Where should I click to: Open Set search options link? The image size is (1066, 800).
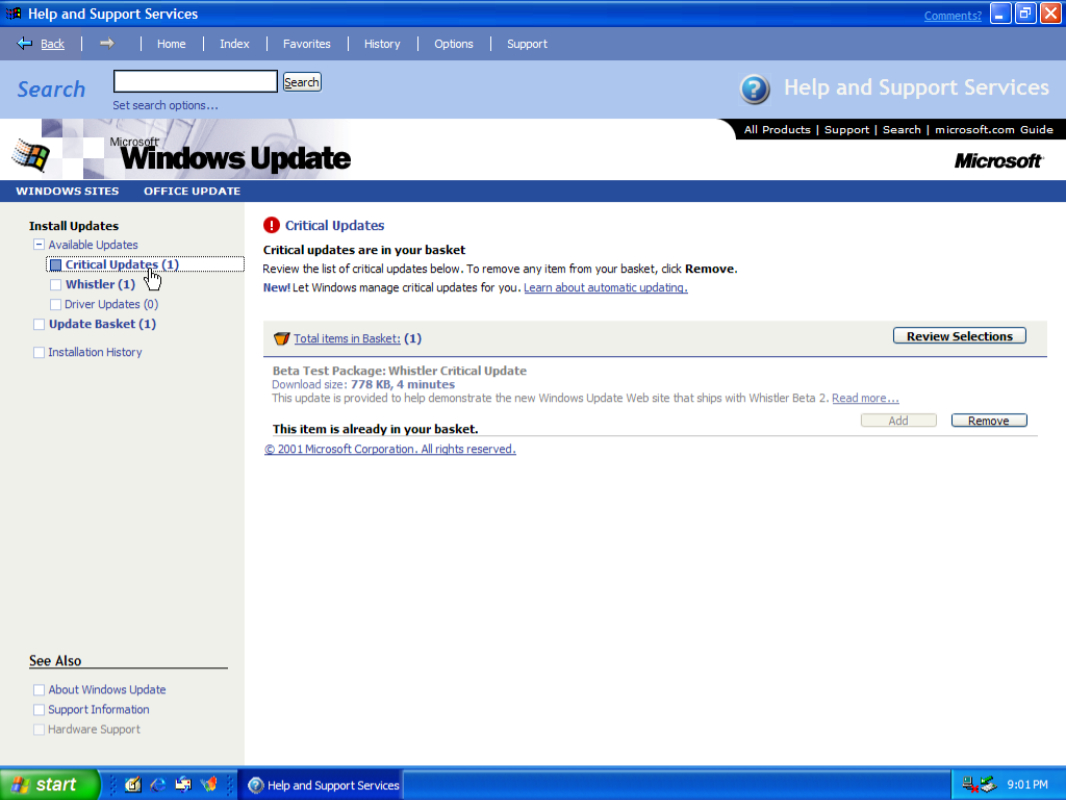coord(165,106)
